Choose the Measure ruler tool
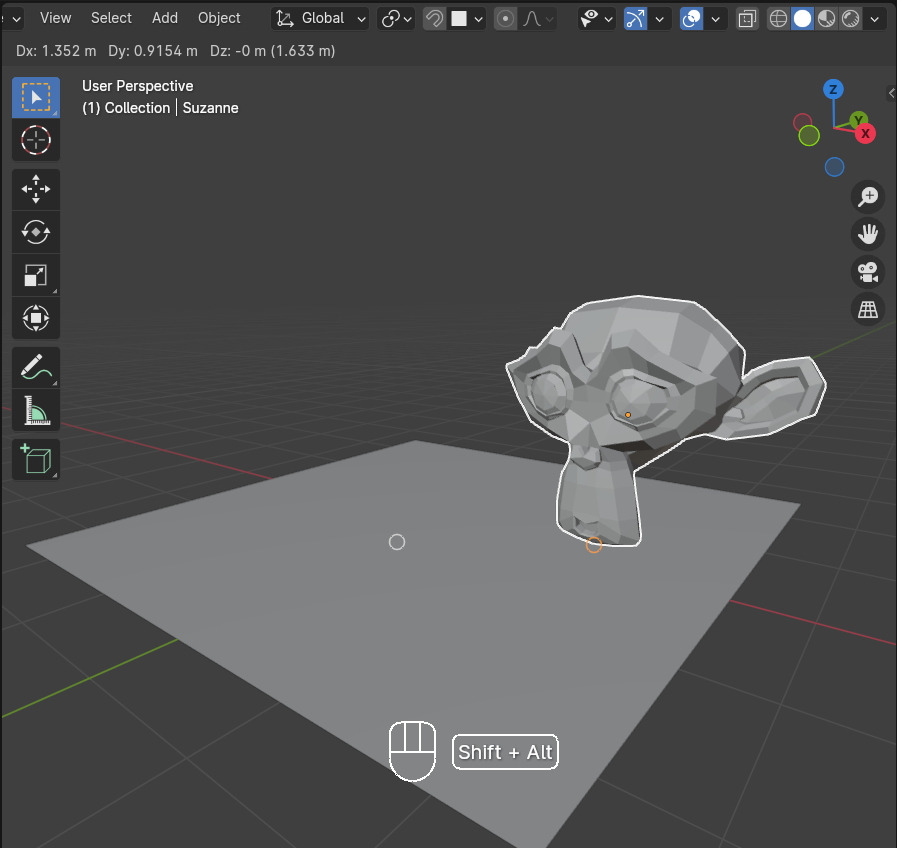This screenshot has height=848, width=897. [36, 410]
